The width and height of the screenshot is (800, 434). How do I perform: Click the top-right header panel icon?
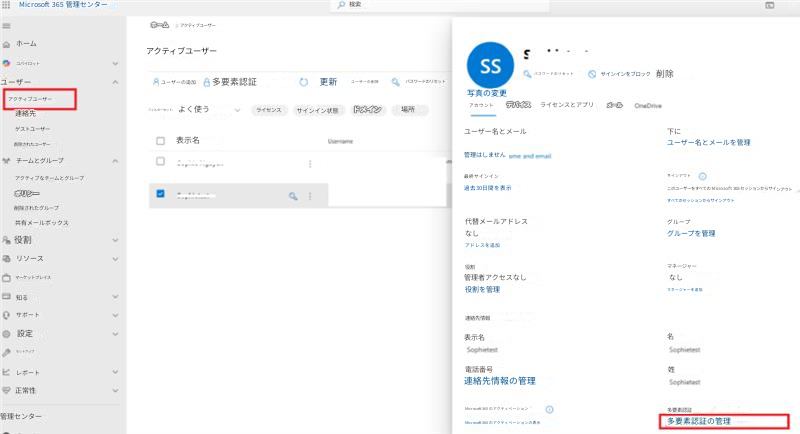(x=769, y=5)
